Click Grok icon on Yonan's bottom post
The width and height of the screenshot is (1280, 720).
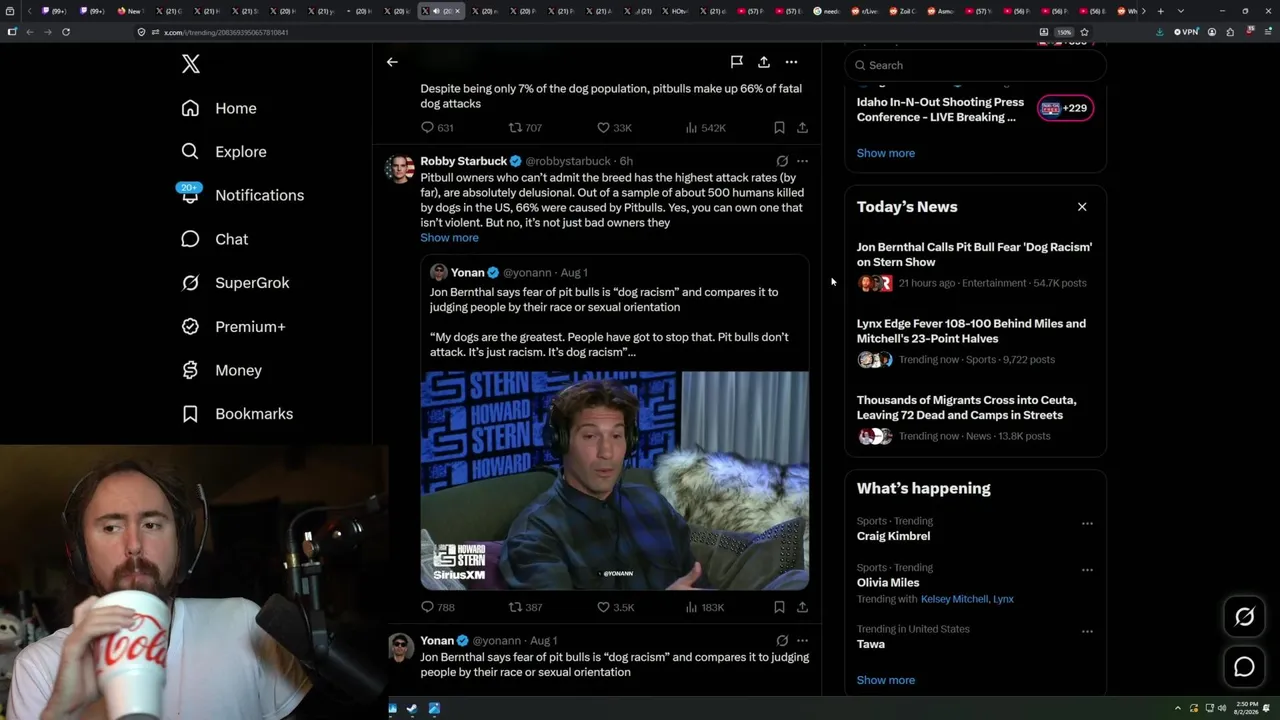point(782,640)
